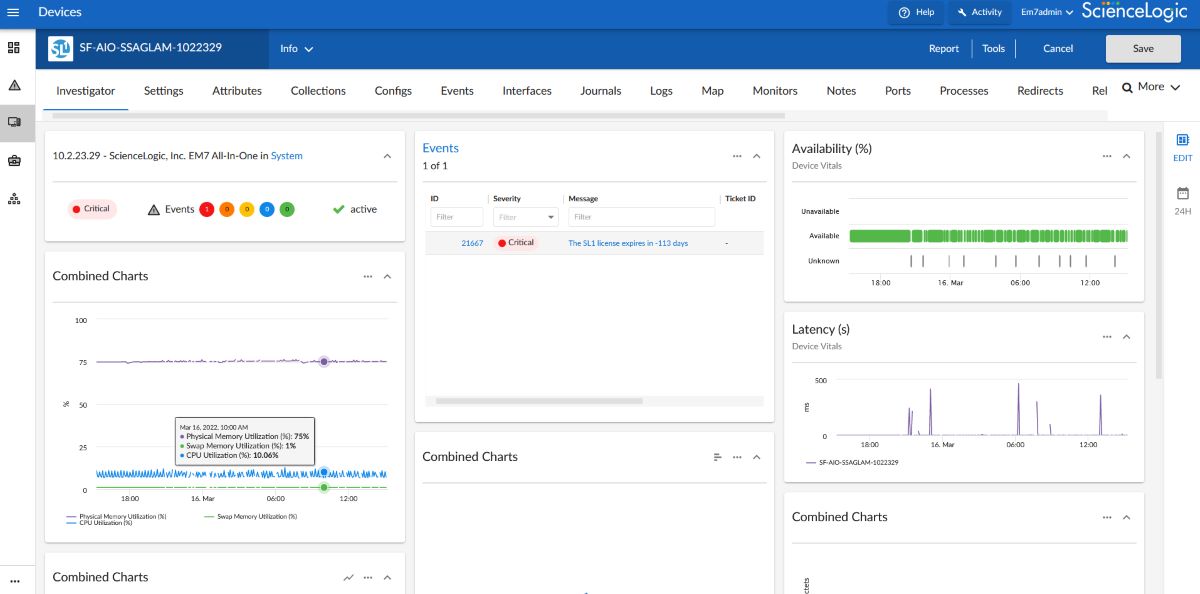Open event 21667 from the Events list

click(471, 242)
